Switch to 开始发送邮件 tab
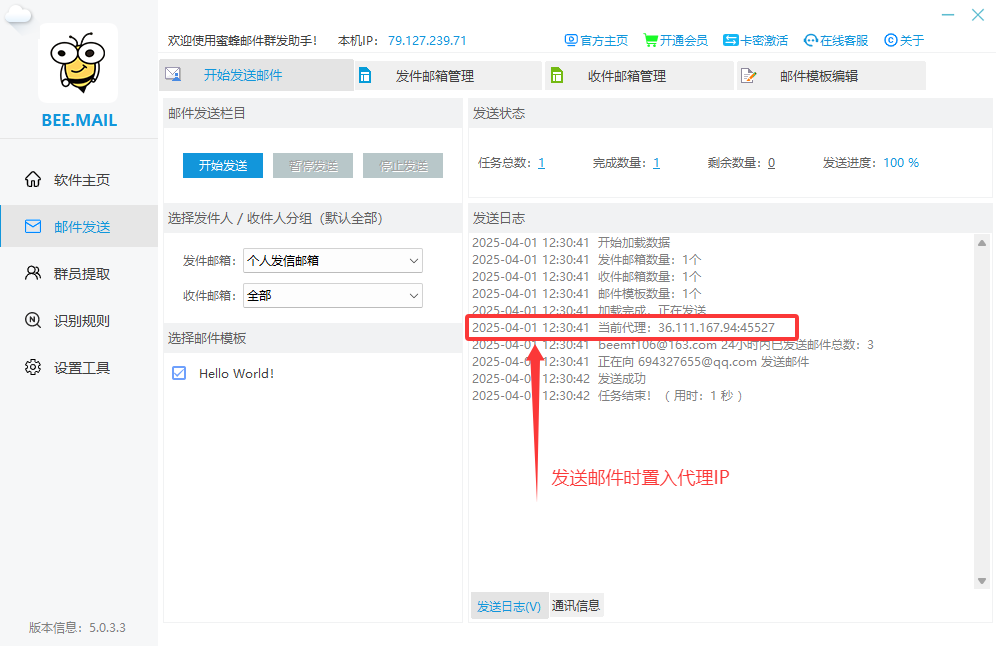Image resolution: width=996 pixels, height=646 pixels. click(x=256, y=75)
